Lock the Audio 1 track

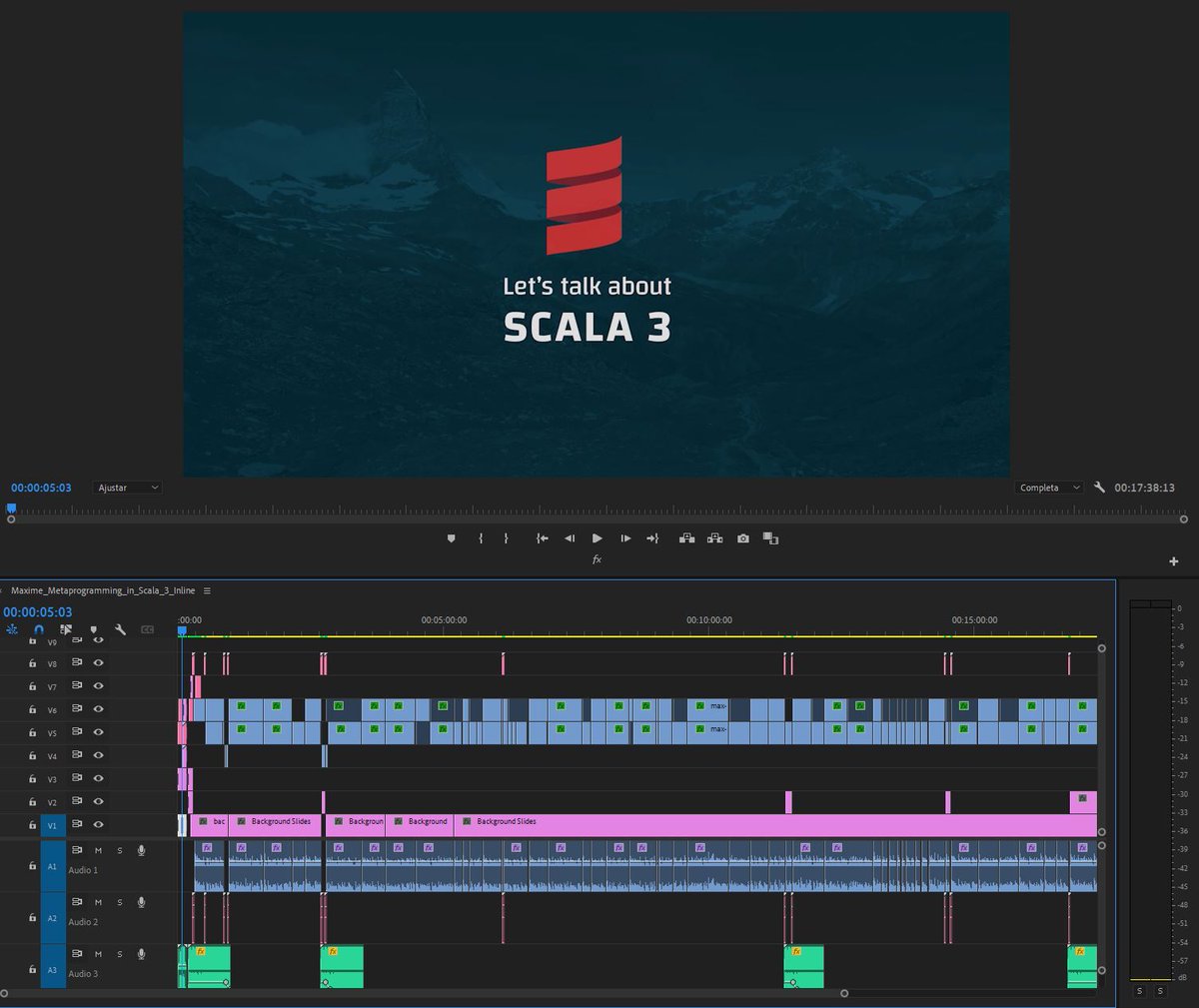click(32, 866)
